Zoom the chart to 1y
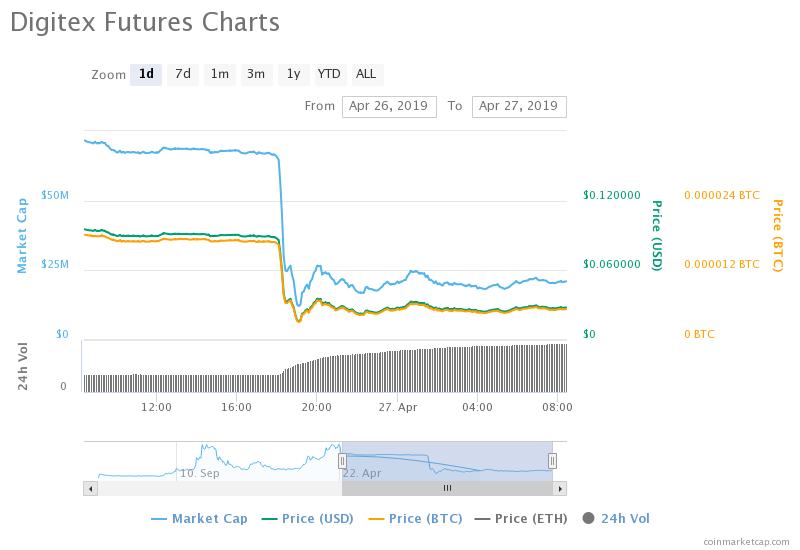 point(292,74)
